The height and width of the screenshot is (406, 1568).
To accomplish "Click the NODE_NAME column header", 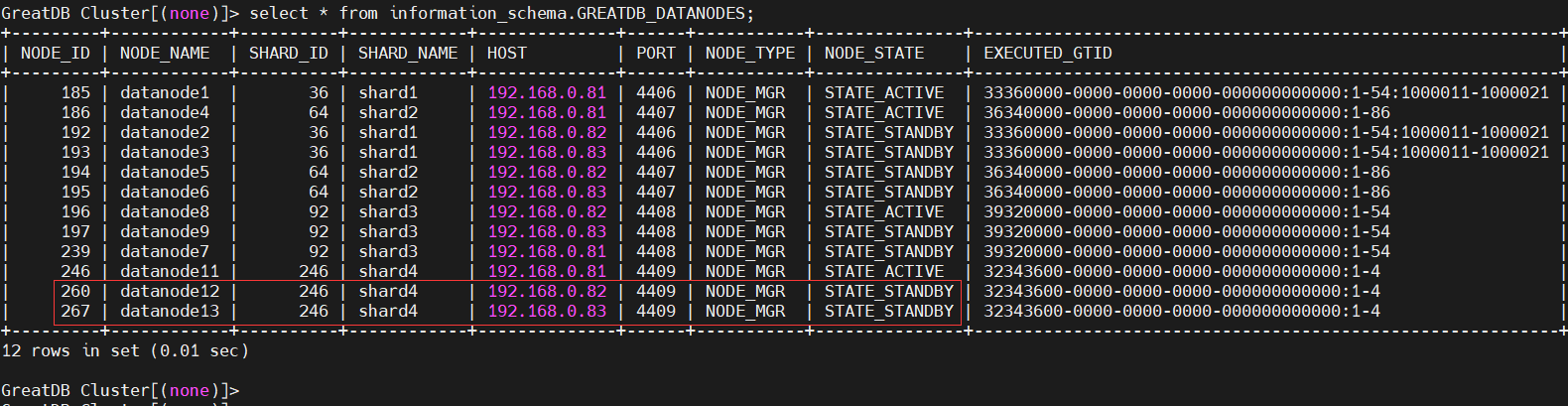I will pos(165,54).
